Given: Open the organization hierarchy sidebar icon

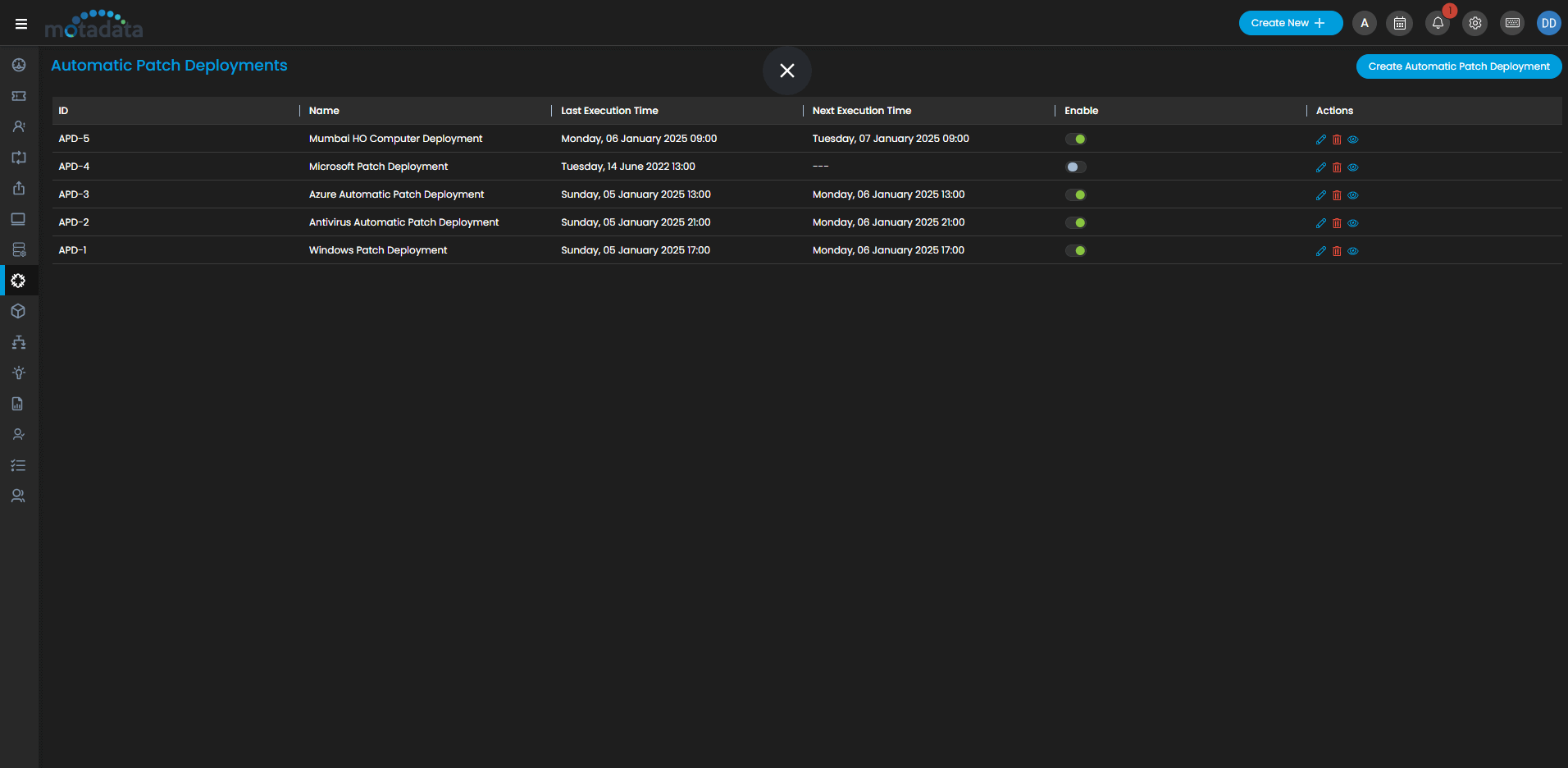Looking at the screenshot, I should [x=19, y=342].
